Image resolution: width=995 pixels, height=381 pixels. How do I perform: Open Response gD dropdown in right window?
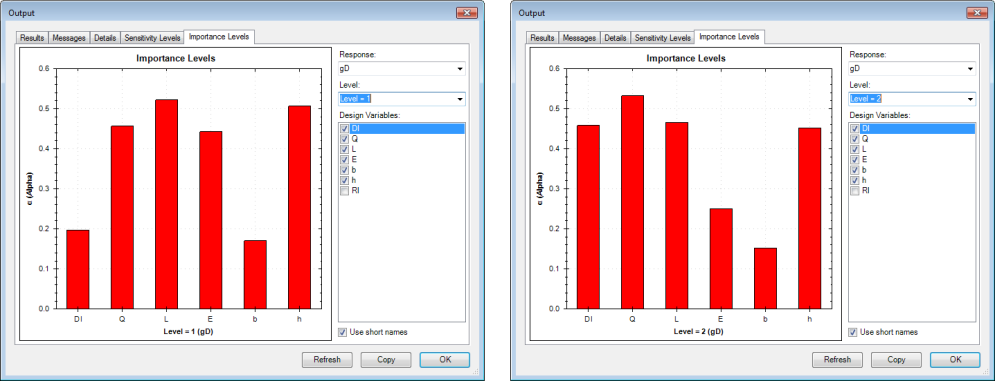[x=913, y=69]
